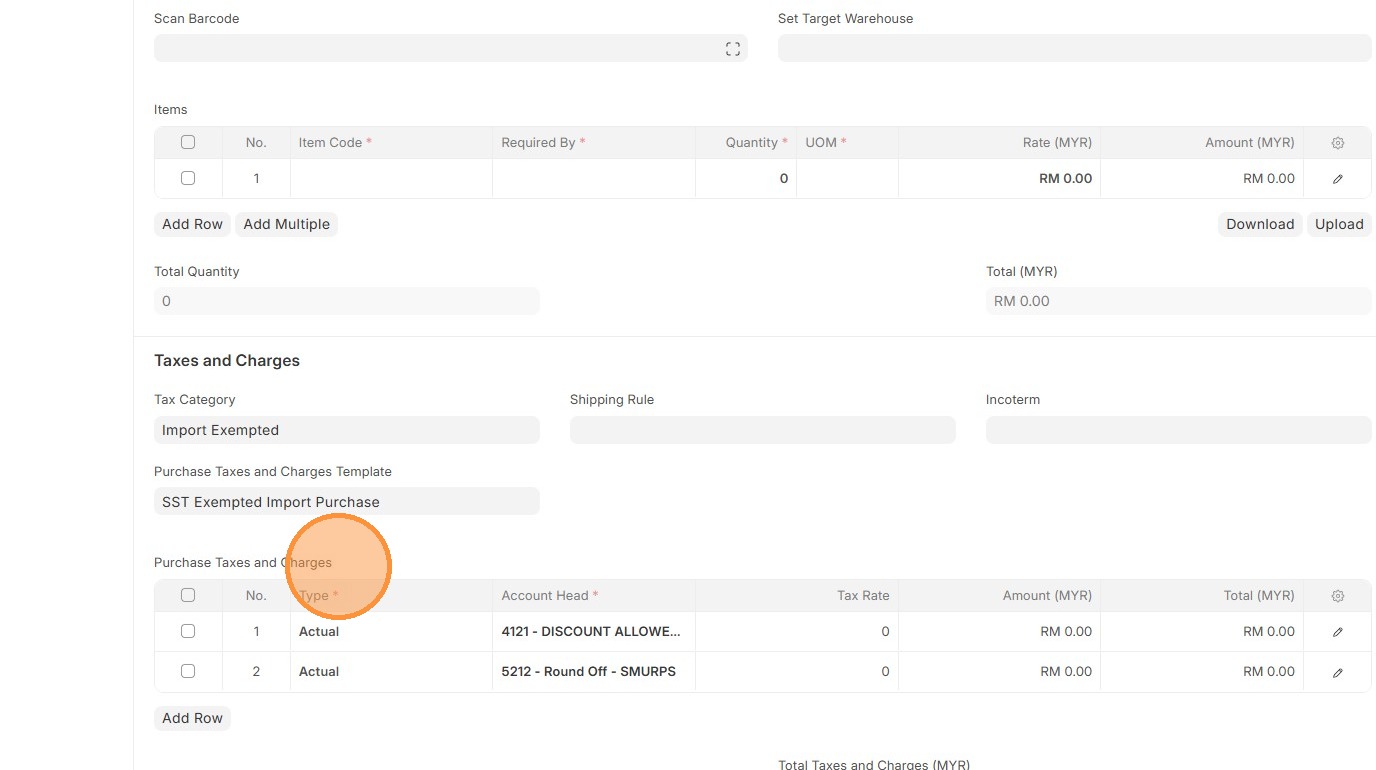This screenshot has width=1376, height=770.
Task: Focus the Set Target Warehouse field
Action: 1074,48
